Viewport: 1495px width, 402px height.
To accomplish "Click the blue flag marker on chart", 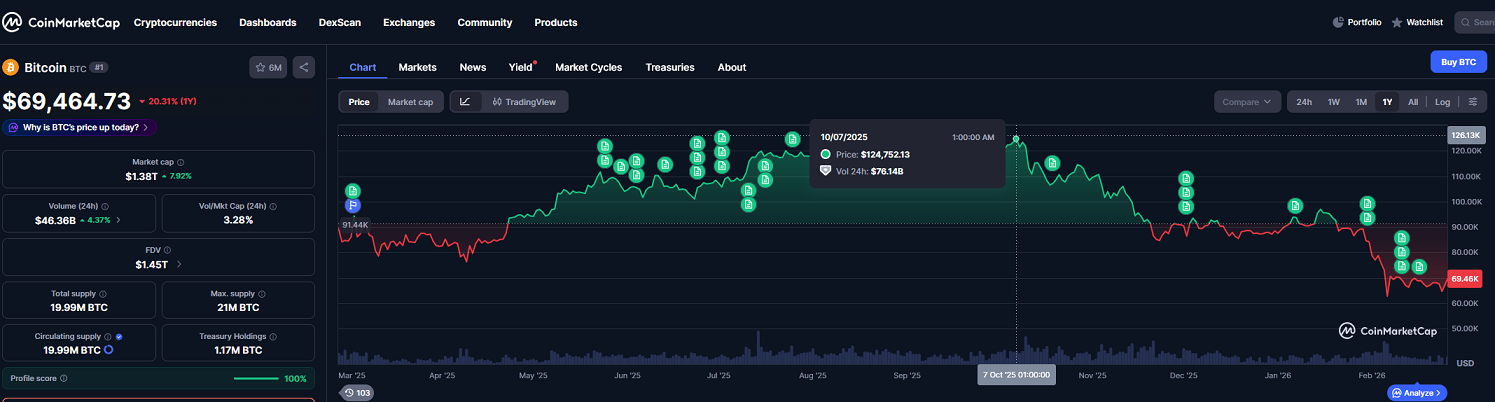I will click(352, 206).
